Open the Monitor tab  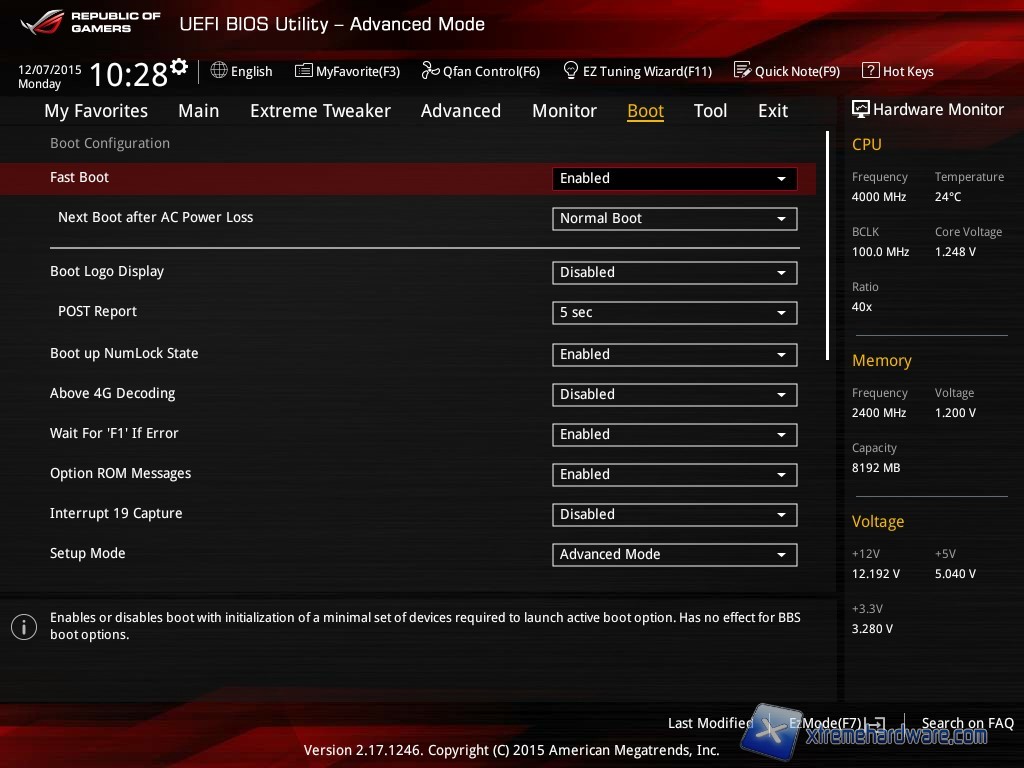tap(564, 111)
